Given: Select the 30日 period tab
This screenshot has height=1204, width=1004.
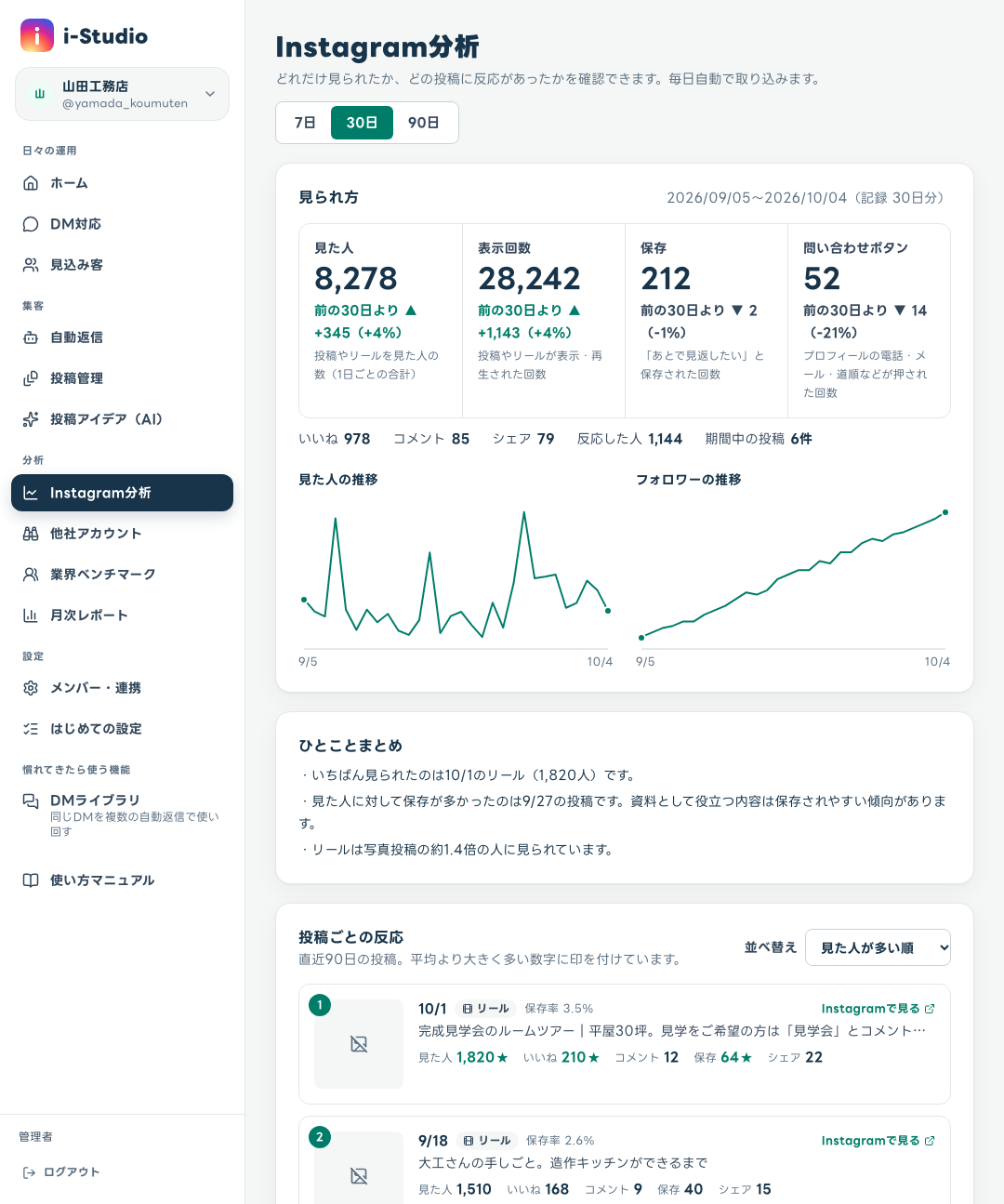Looking at the screenshot, I should [x=362, y=123].
